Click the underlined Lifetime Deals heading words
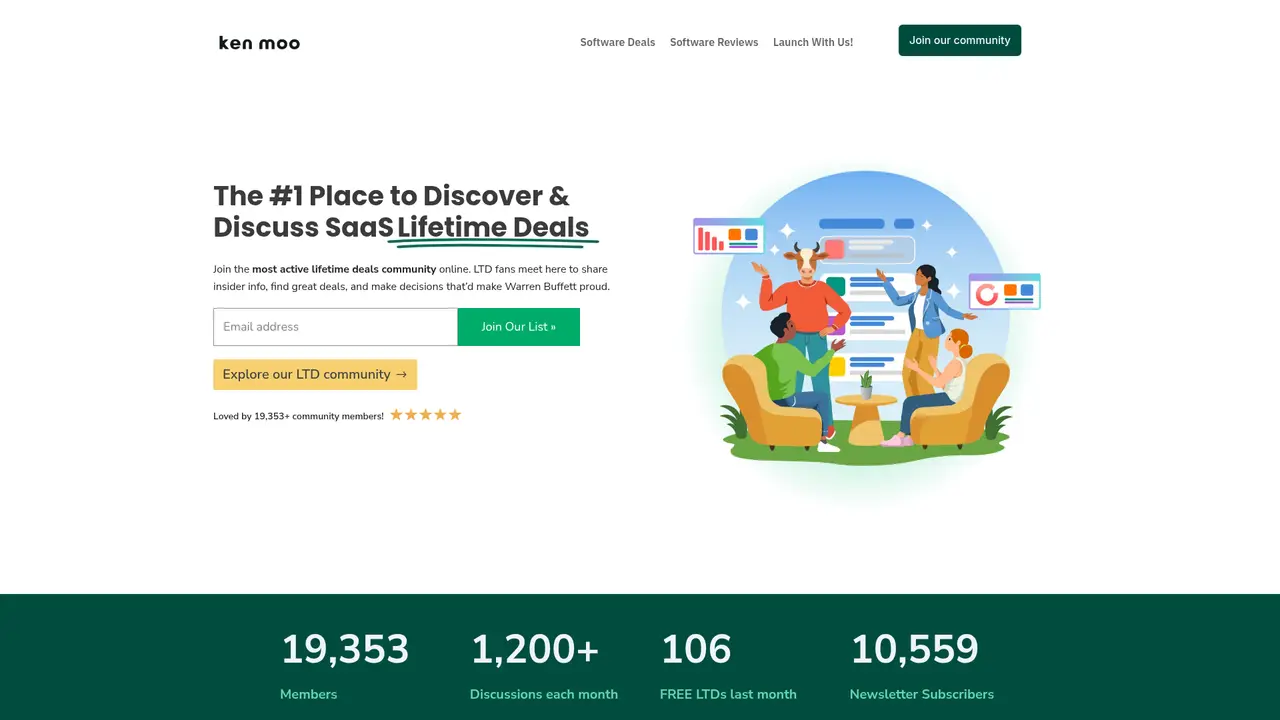This screenshot has height=720, width=1280. 493,228
